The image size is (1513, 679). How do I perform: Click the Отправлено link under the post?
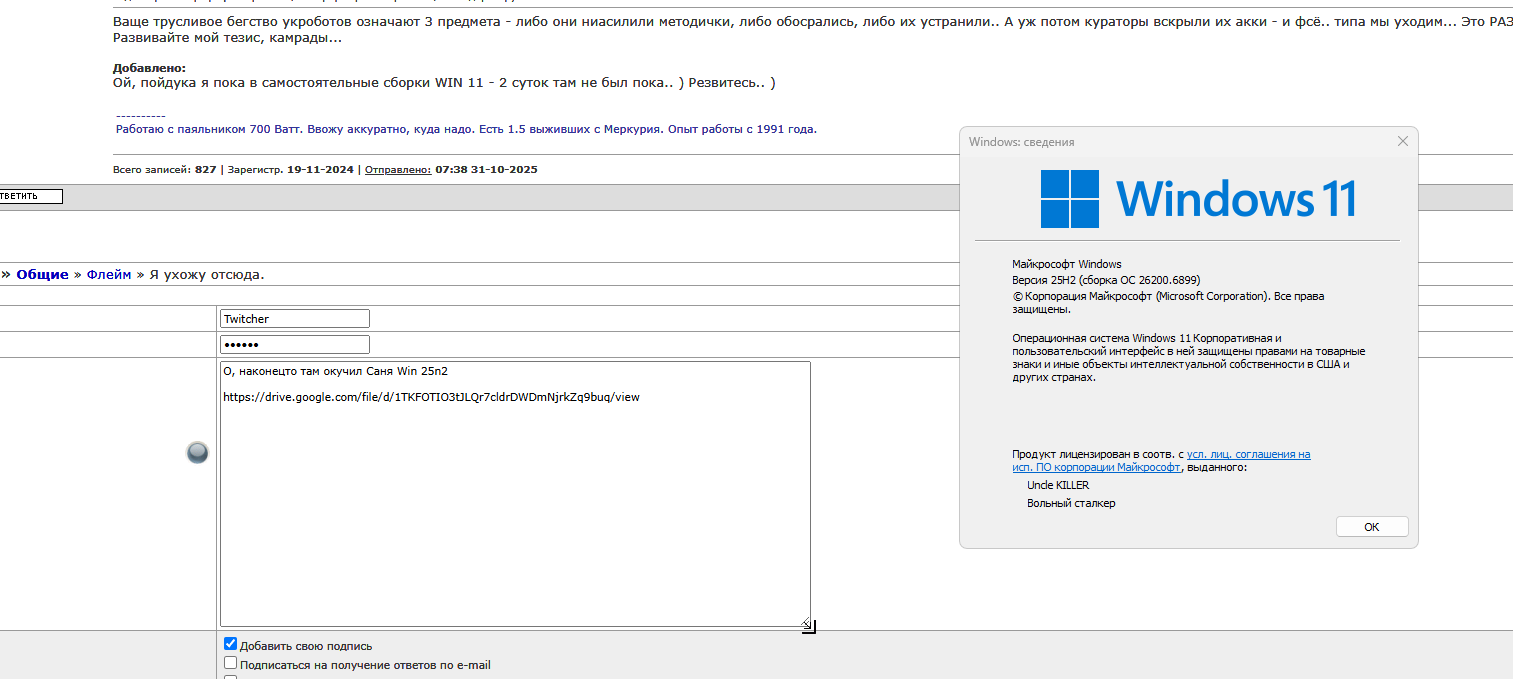pyautogui.click(x=397, y=170)
